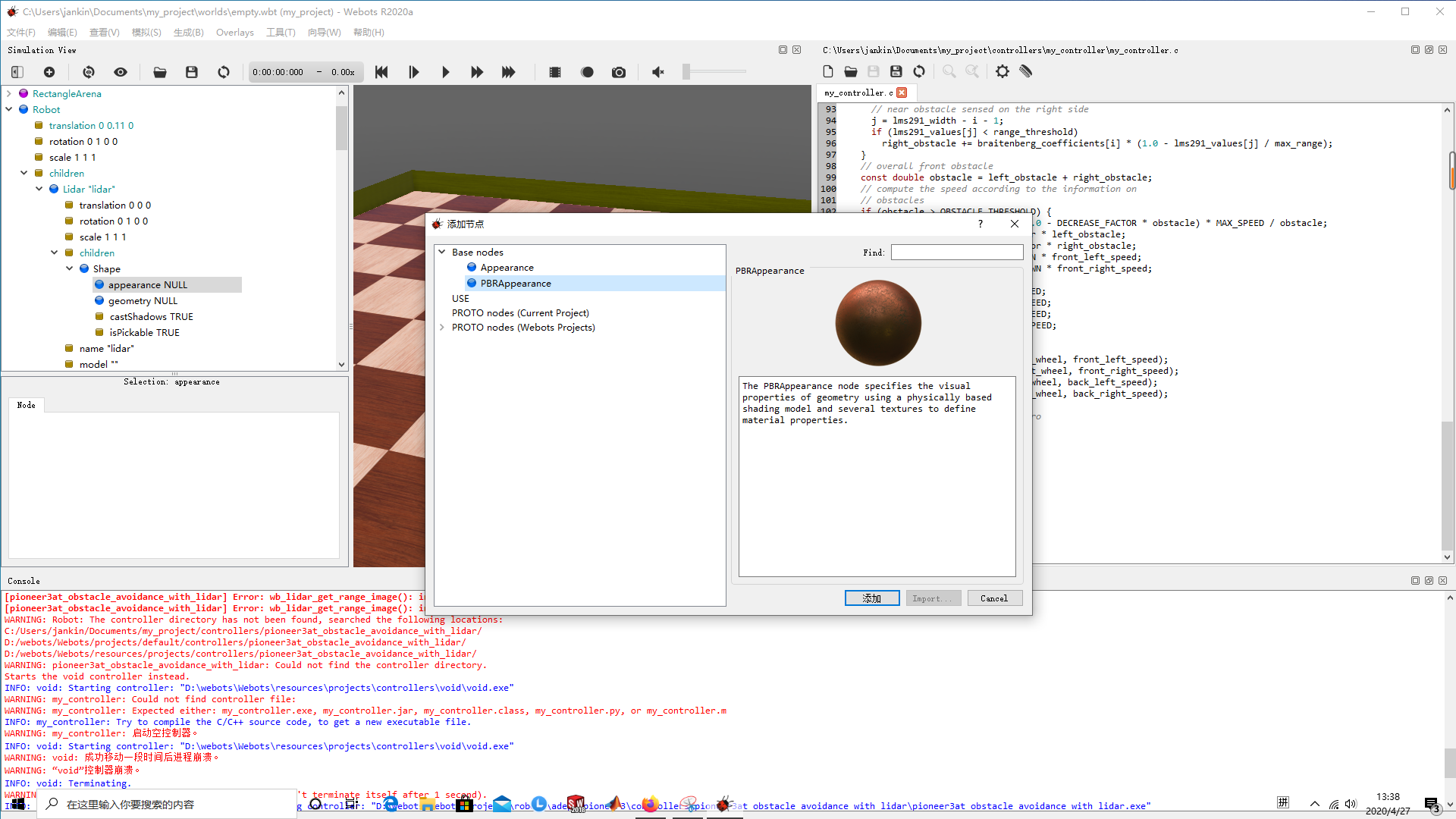Add a new node using the plus icon
Screen dimensions: 1456x819
coord(49,72)
